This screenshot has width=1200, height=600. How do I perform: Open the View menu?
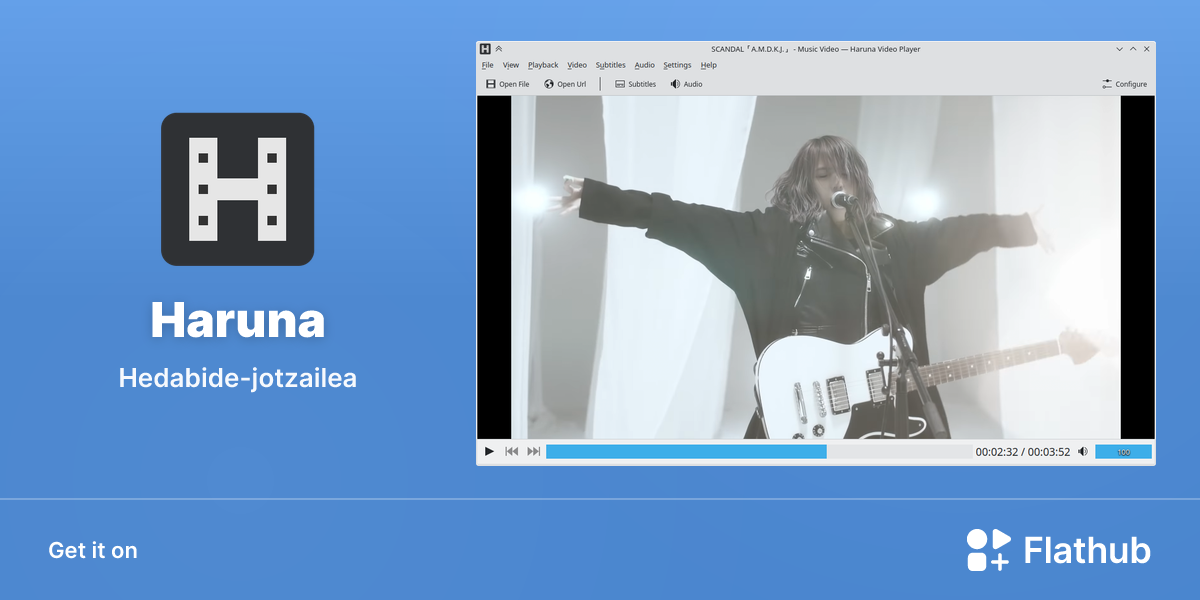pyautogui.click(x=511, y=65)
